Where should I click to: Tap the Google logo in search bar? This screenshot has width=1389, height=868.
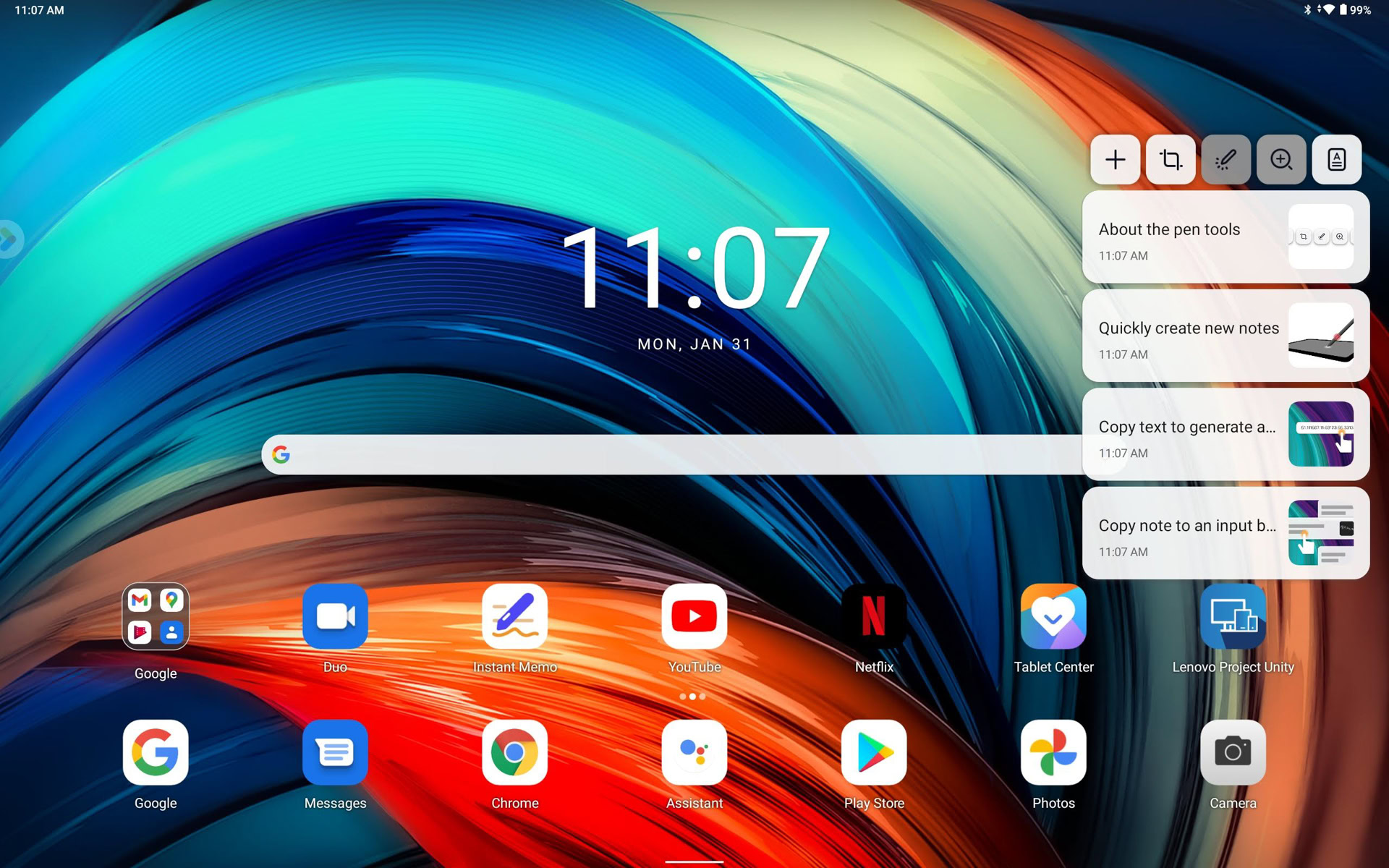pyautogui.click(x=281, y=454)
